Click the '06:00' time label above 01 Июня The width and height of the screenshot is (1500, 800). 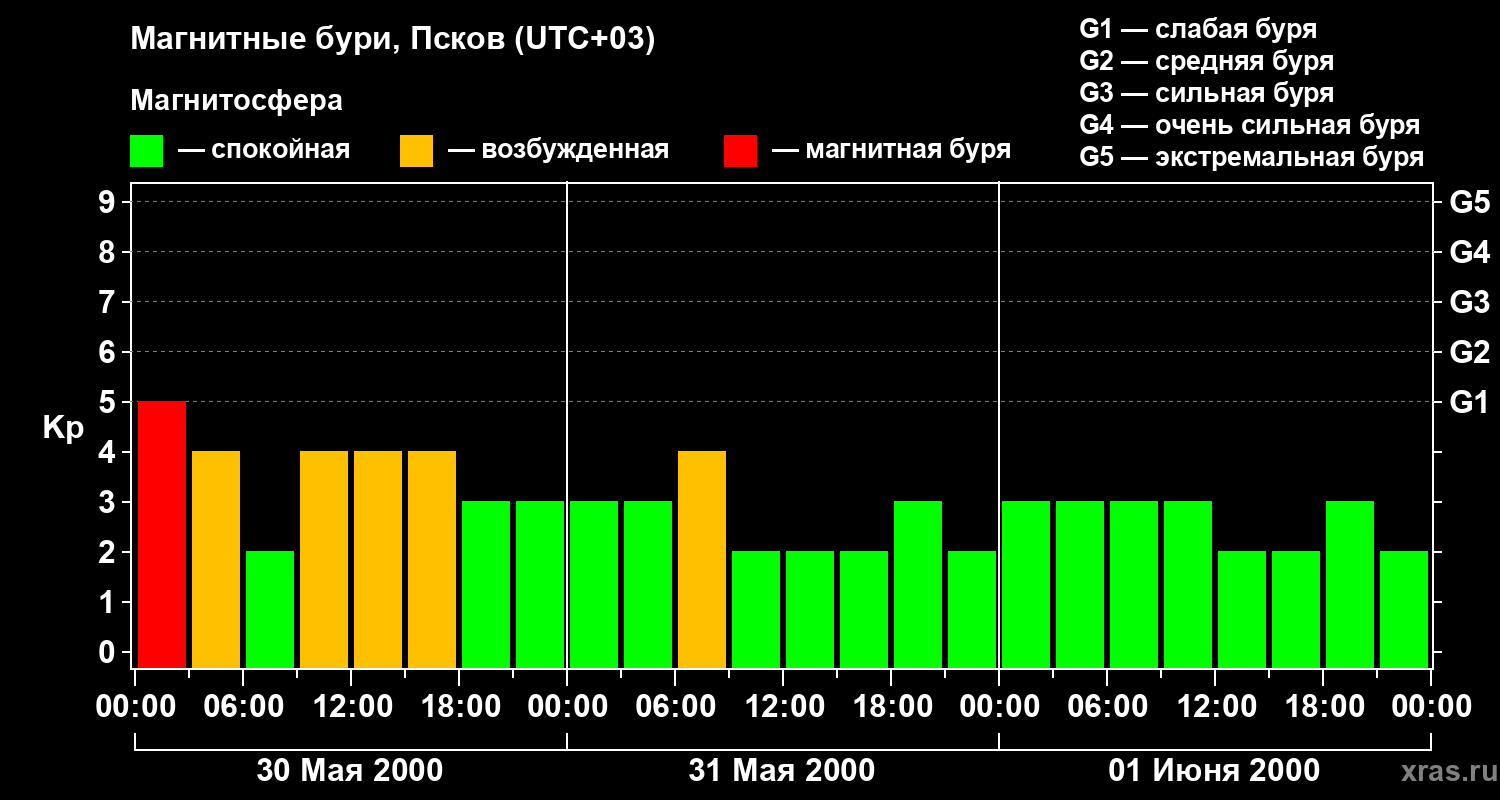point(1108,707)
